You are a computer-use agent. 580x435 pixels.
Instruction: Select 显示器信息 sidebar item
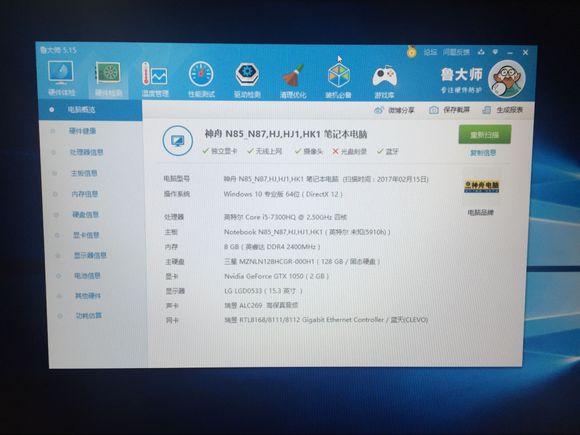[90, 255]
